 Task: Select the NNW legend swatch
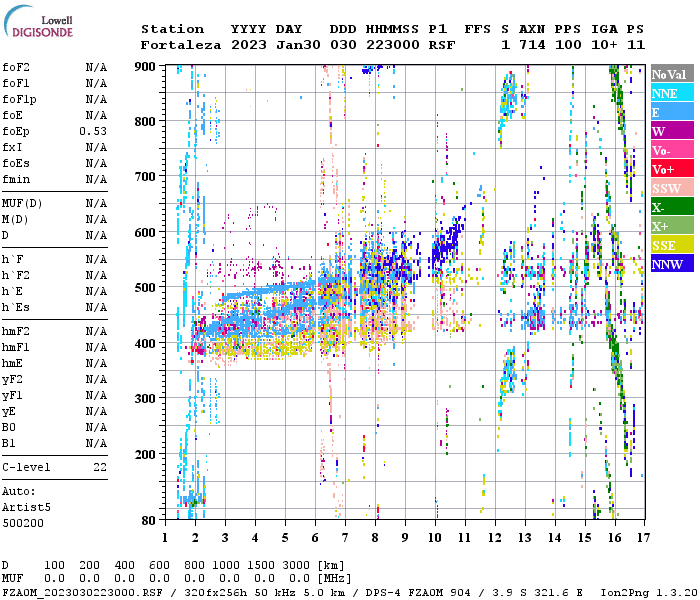672,264
